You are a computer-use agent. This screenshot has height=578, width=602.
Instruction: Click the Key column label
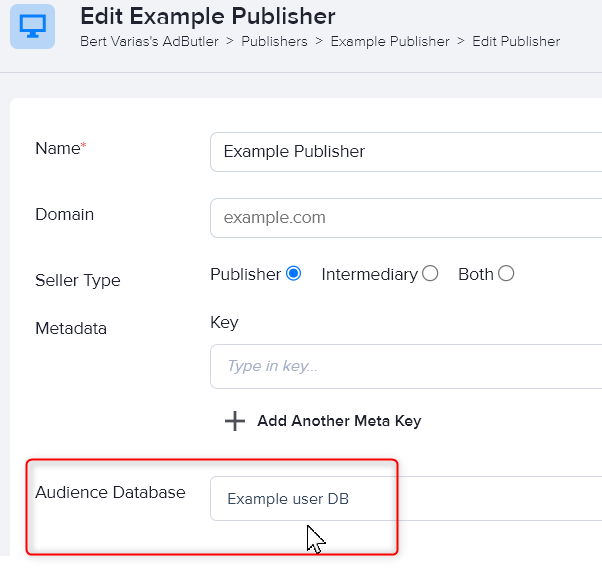[x=224, y=323]
